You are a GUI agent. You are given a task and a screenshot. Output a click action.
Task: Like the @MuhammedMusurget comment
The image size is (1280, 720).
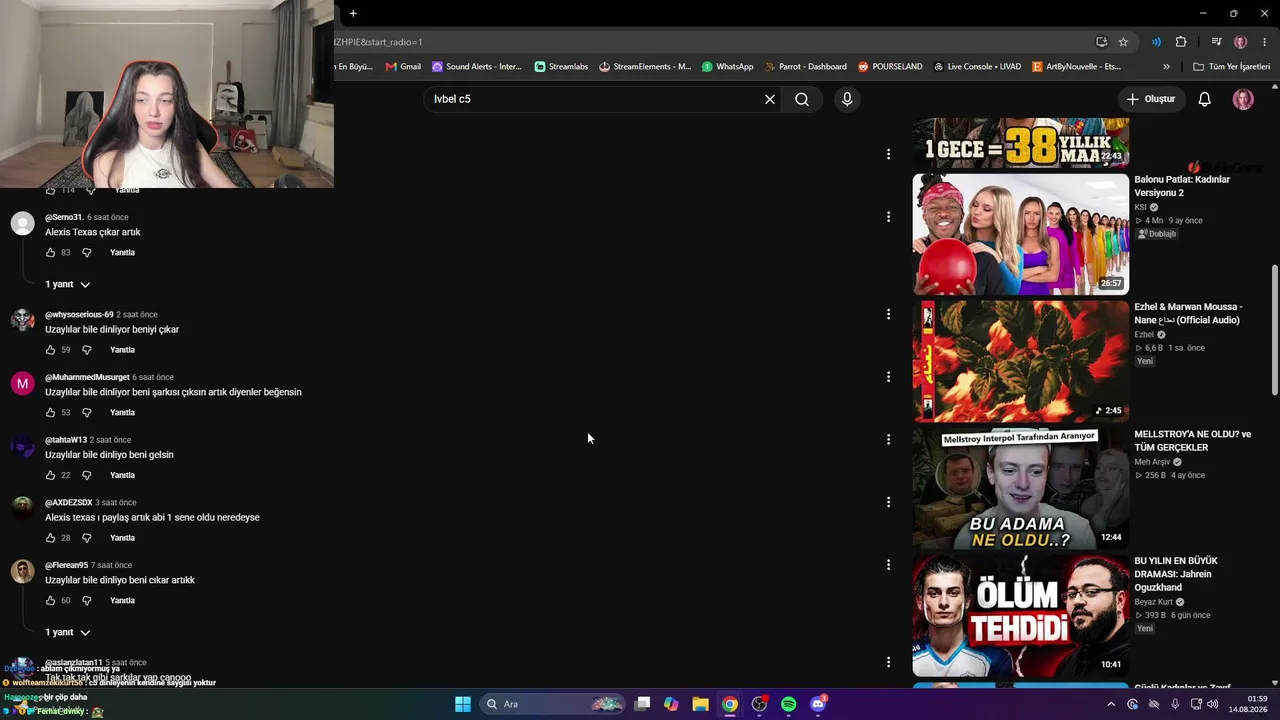[x=51, y=413]
